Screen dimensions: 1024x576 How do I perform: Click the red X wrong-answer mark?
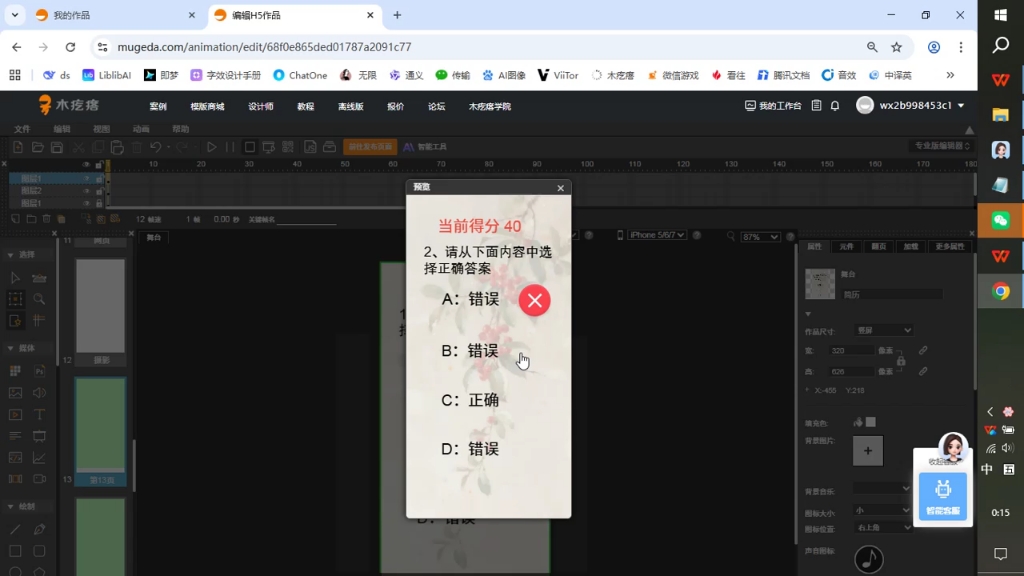534,300
